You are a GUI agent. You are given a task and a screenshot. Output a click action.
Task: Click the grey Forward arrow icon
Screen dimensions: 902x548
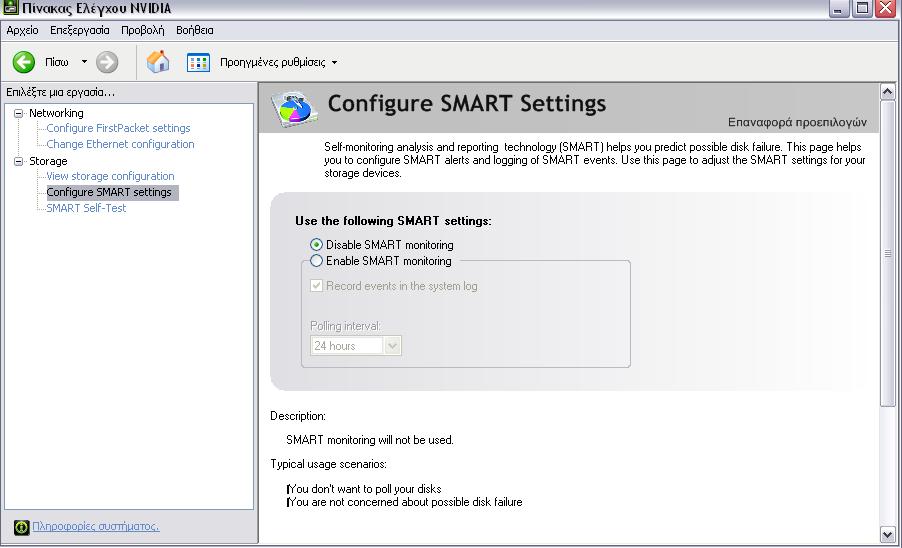[x=107, y=62]
